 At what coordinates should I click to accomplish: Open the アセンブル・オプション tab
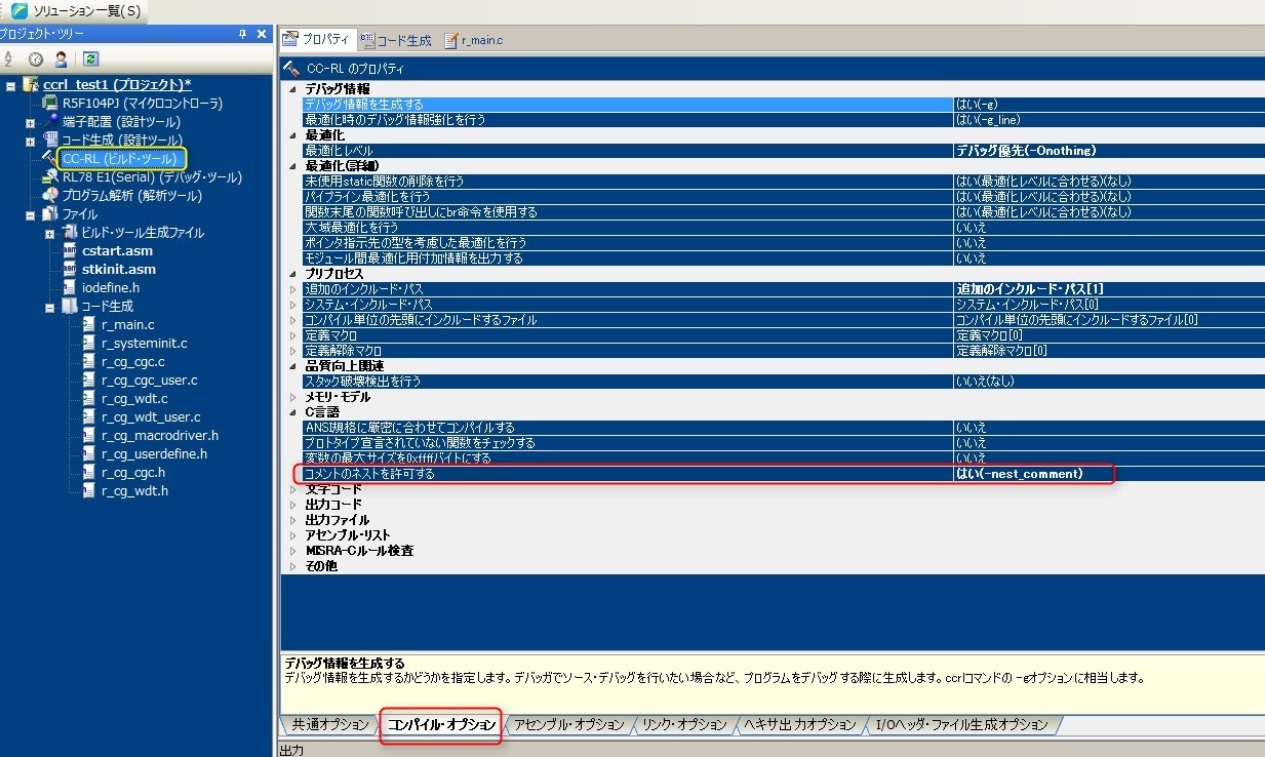(x=568, y=724)
